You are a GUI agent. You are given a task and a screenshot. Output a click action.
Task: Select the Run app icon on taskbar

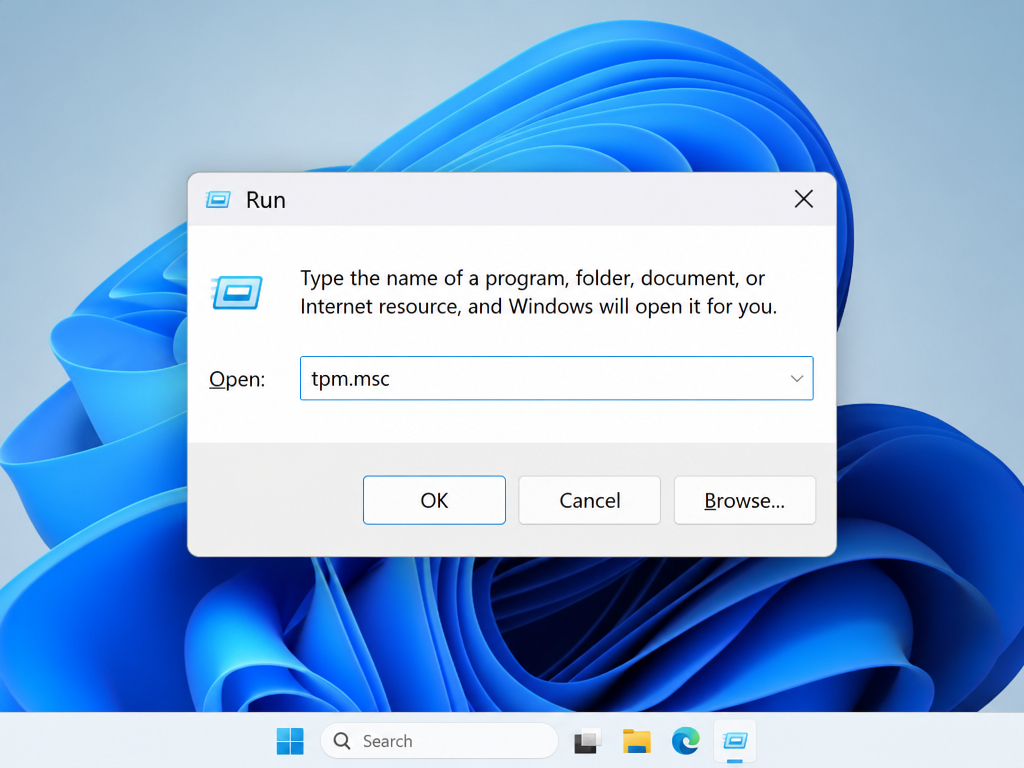(735, 741)
